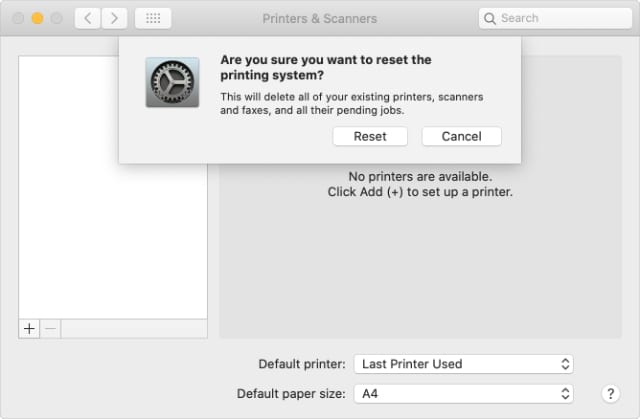Minimize window using the yellow button
The width and height of the screenshot is (640, 419).
tap(38, 18)
